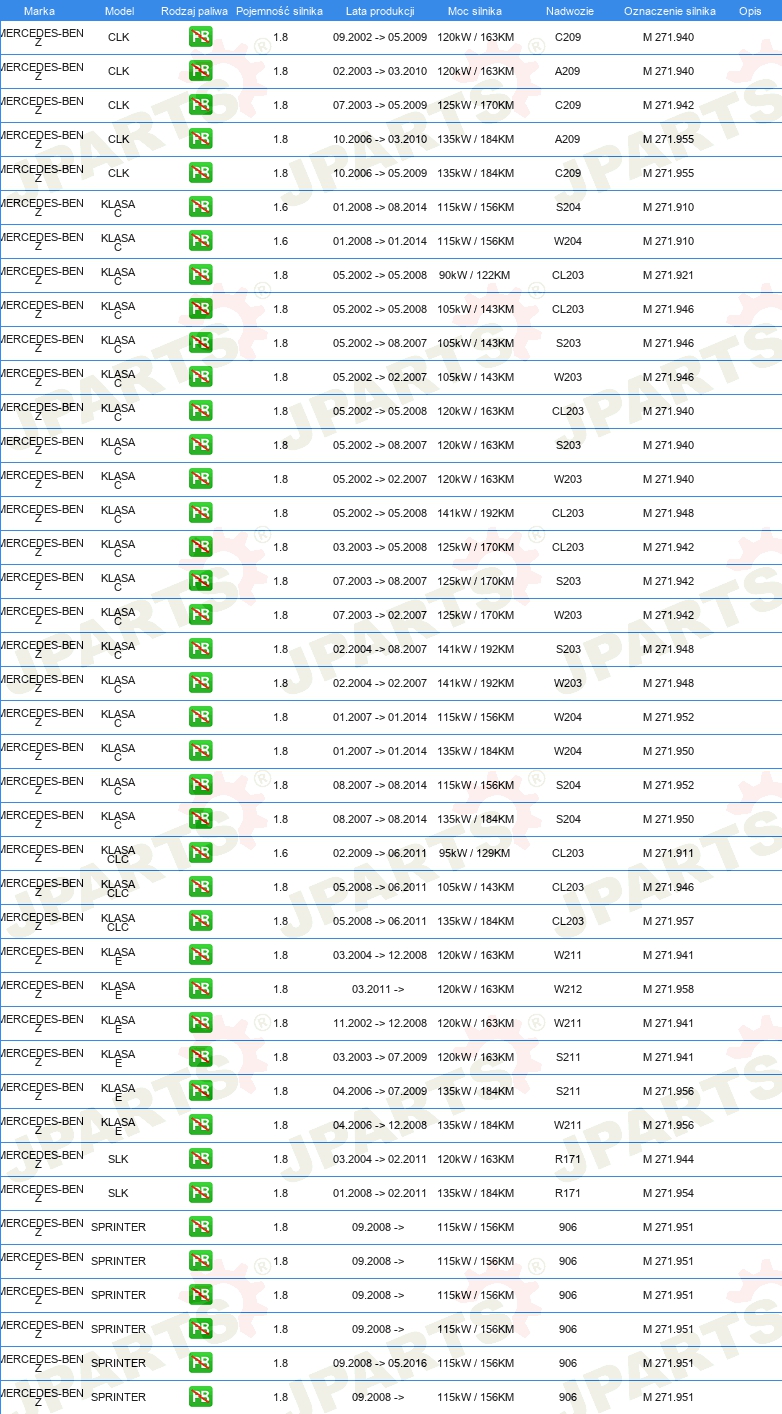
Task: Click fuel icon in S203 M 271.946 row
Action: [200, 343]
